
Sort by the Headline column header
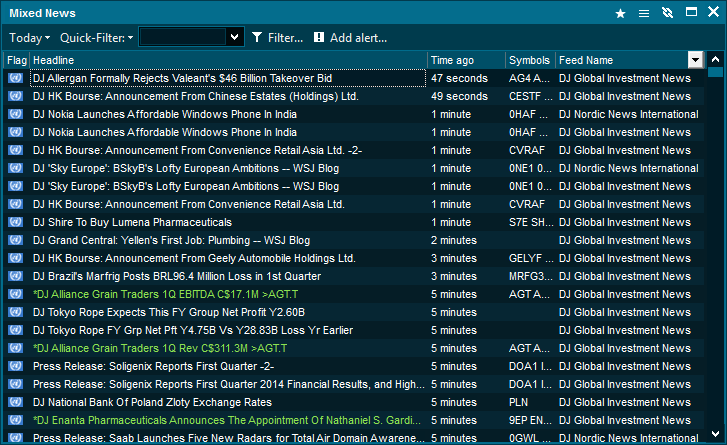point(229,60)
